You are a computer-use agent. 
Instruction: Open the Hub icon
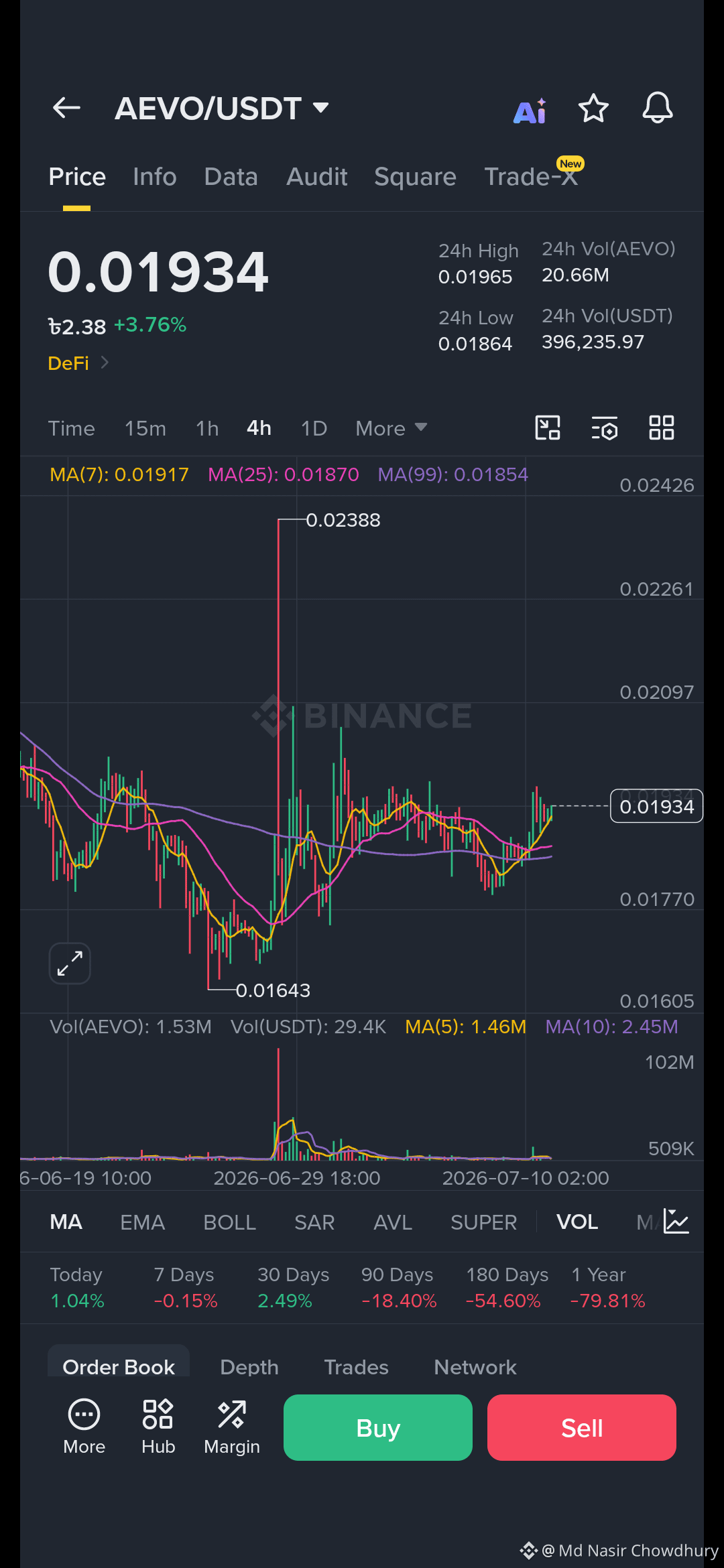click(x=158, y=1427)
